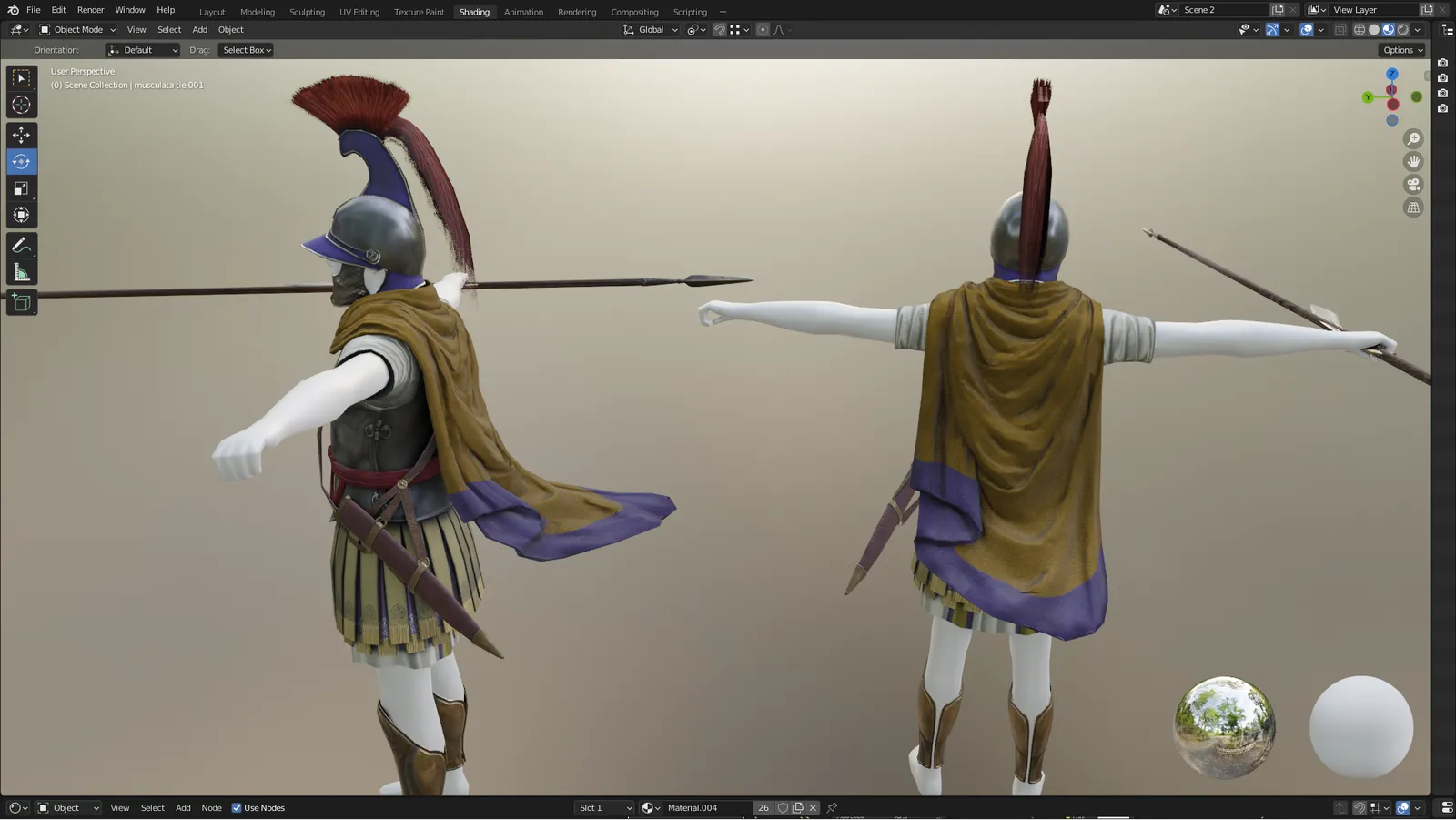
Task: Open the snapping options dropdown
Action: point(740,30)
